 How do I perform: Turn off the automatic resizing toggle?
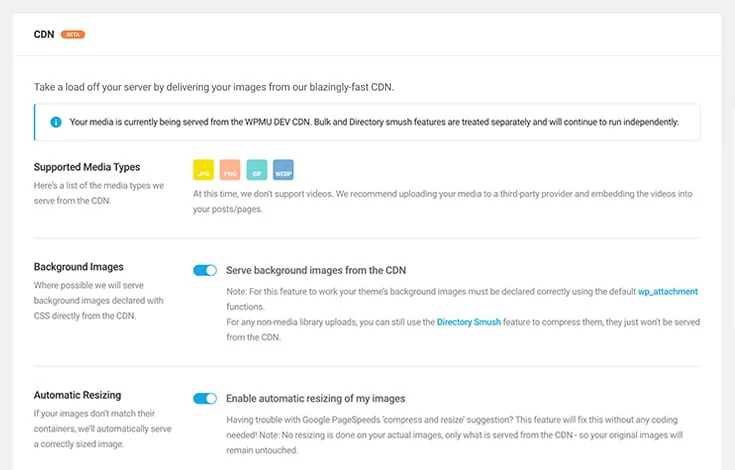click(x=205, y=398)
